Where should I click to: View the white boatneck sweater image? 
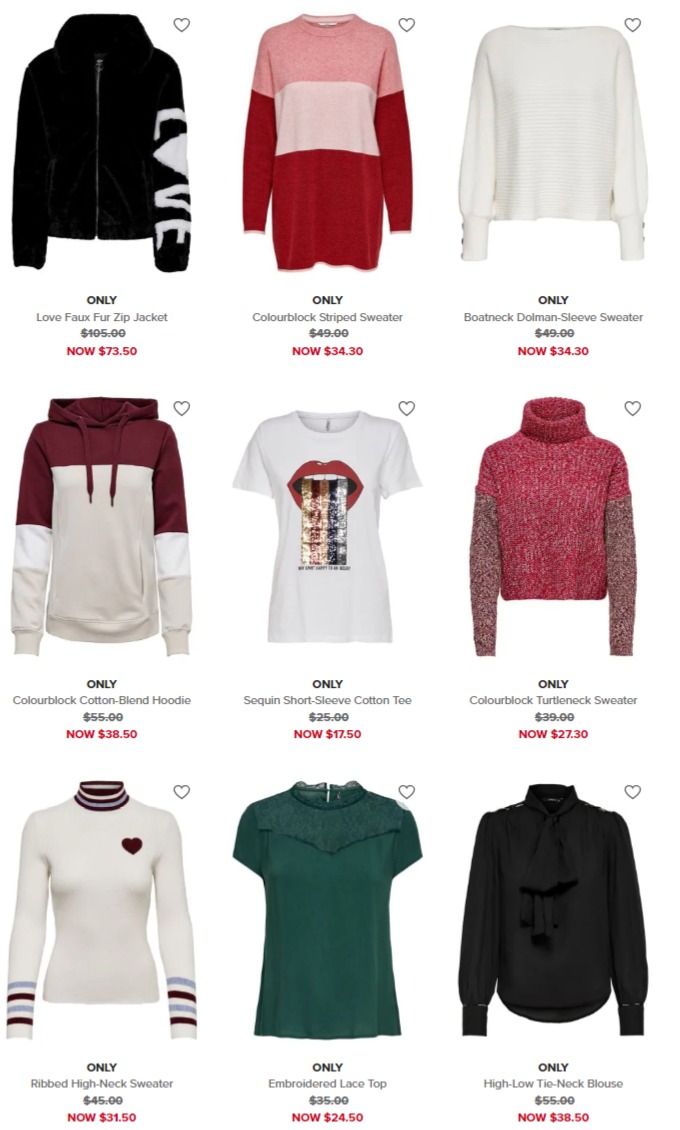click(x=553, y=144)
